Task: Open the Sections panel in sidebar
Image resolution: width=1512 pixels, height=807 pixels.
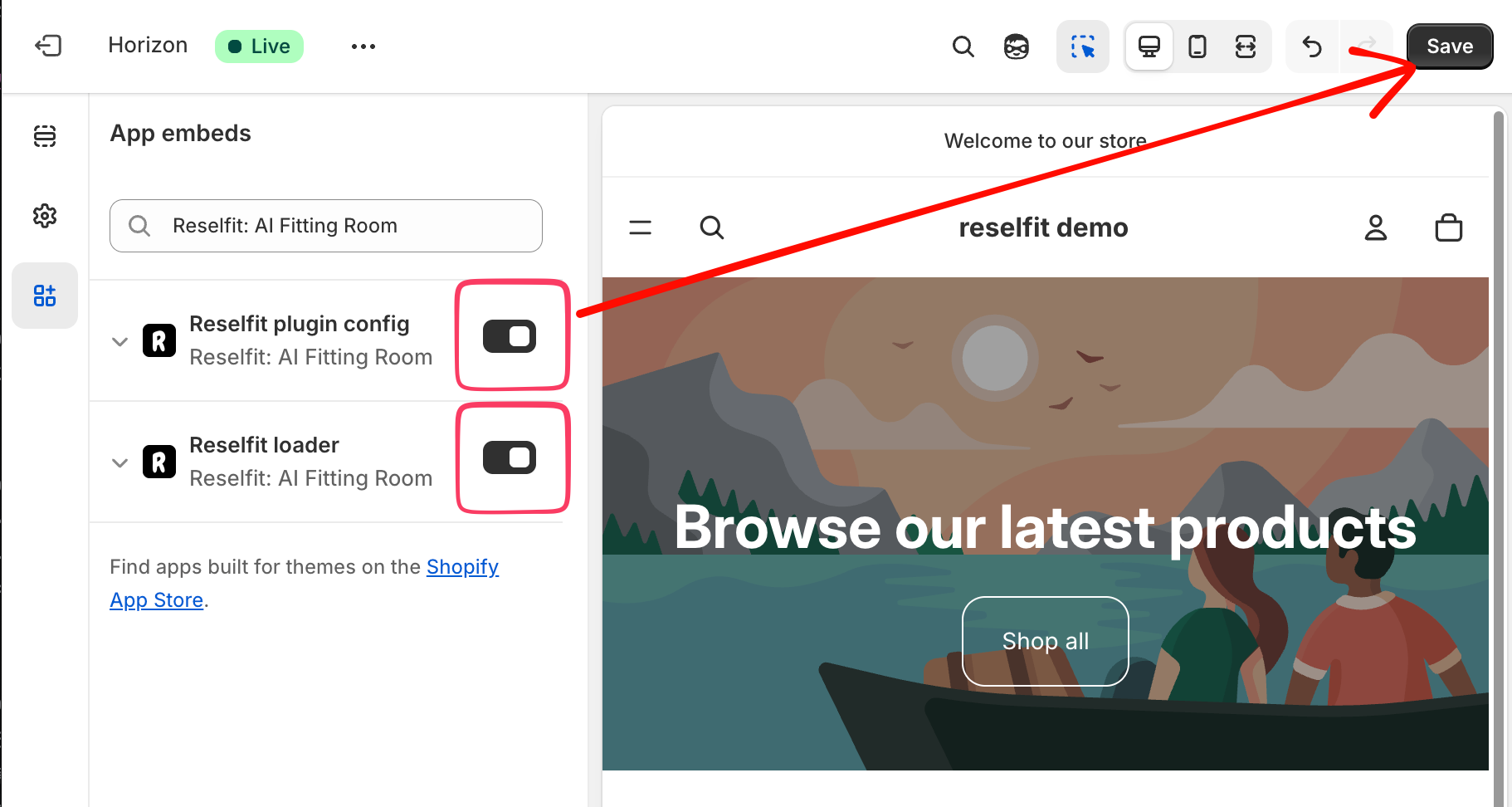Action: coord(45,136)
